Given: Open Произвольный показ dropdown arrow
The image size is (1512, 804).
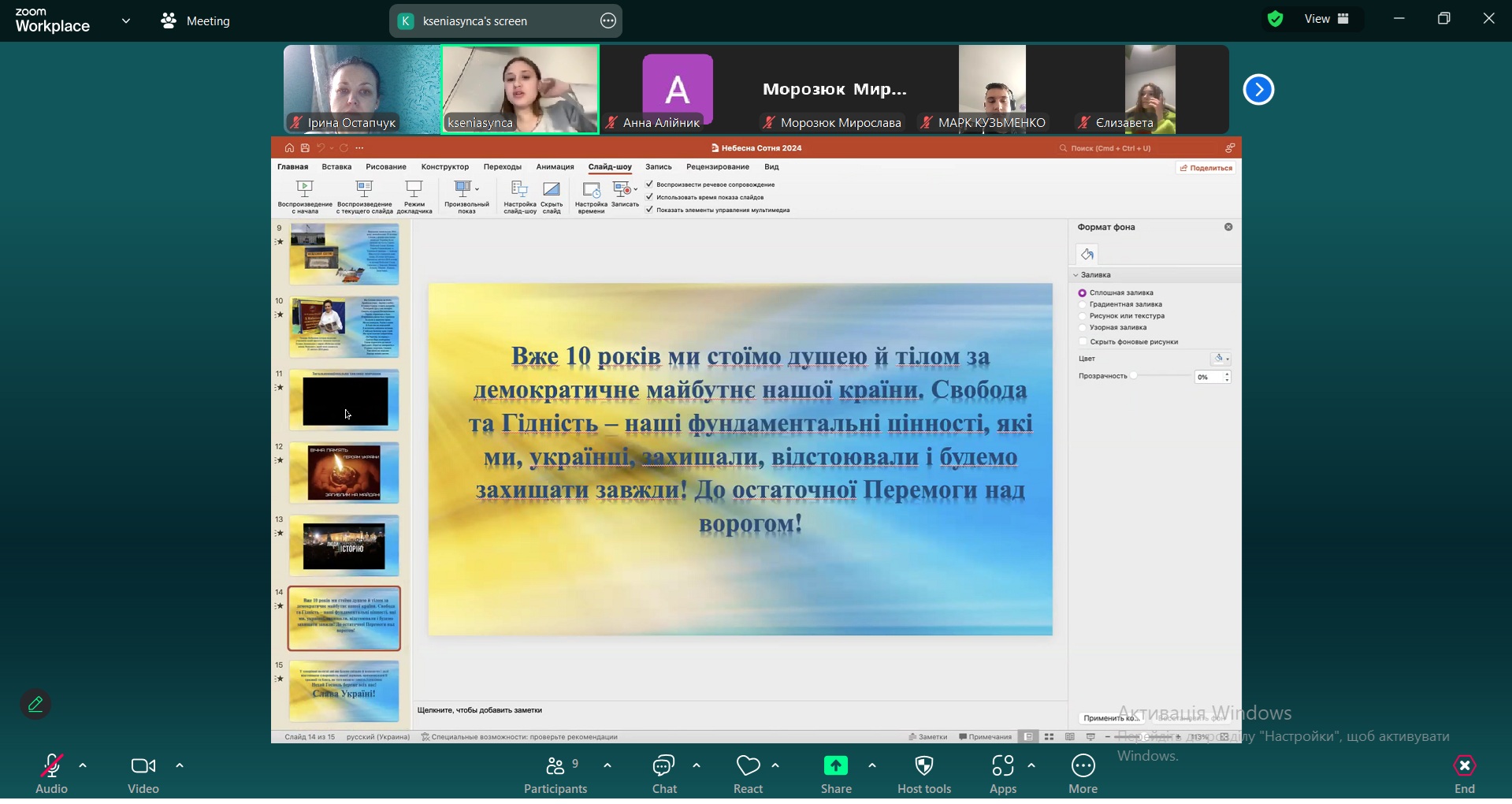Looking at the screenshot, I should tap(477, 190).
